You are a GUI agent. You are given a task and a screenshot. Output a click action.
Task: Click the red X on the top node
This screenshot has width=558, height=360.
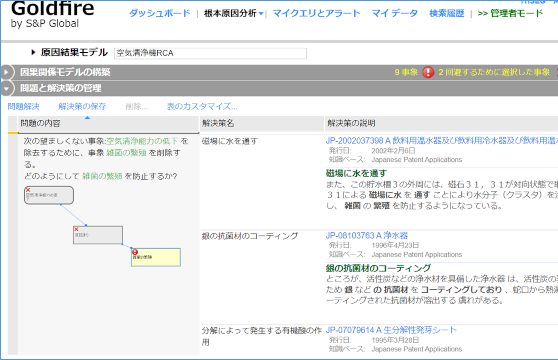pyautogui.click(x=28, y=190)
